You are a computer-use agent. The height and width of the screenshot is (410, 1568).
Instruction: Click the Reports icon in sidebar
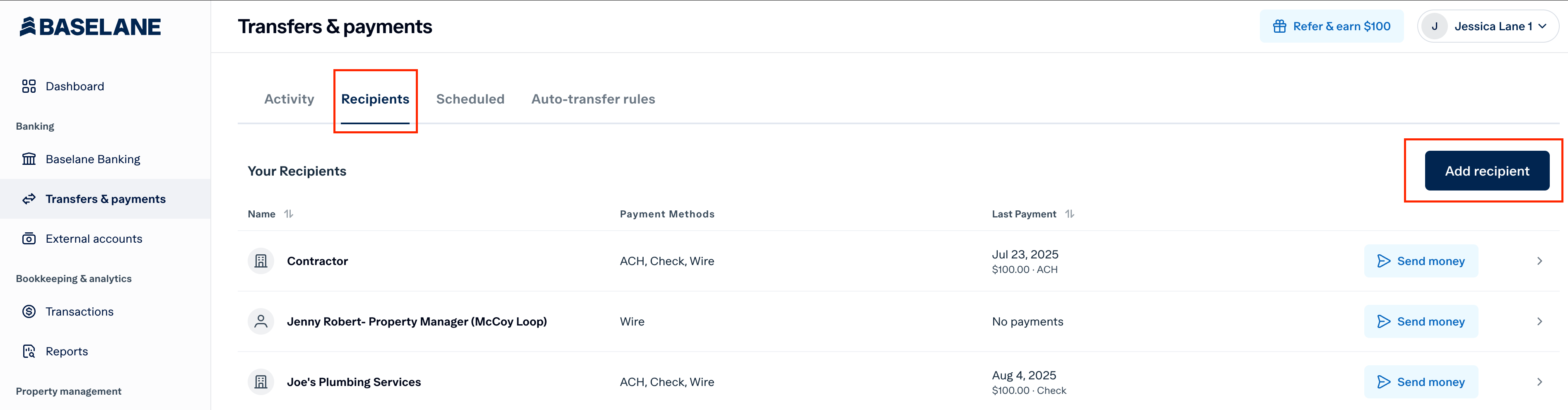click(x=29, y=351)
